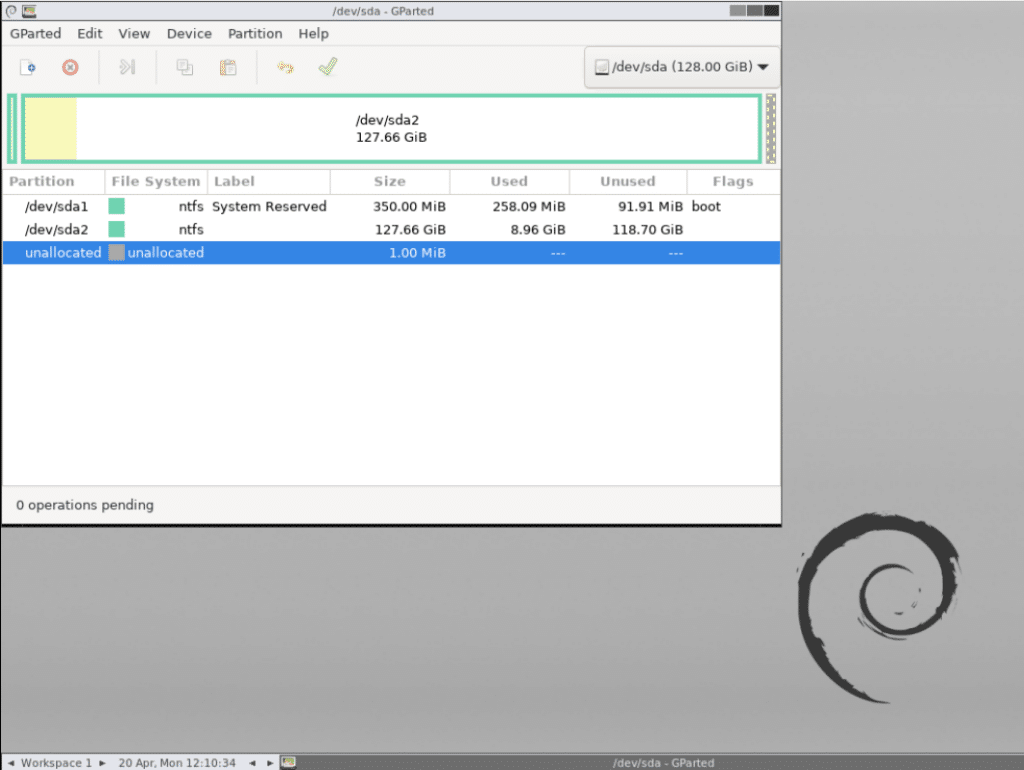
Task: Click the Debian swirl icon in title bar
Action: [x=9, y=11]
